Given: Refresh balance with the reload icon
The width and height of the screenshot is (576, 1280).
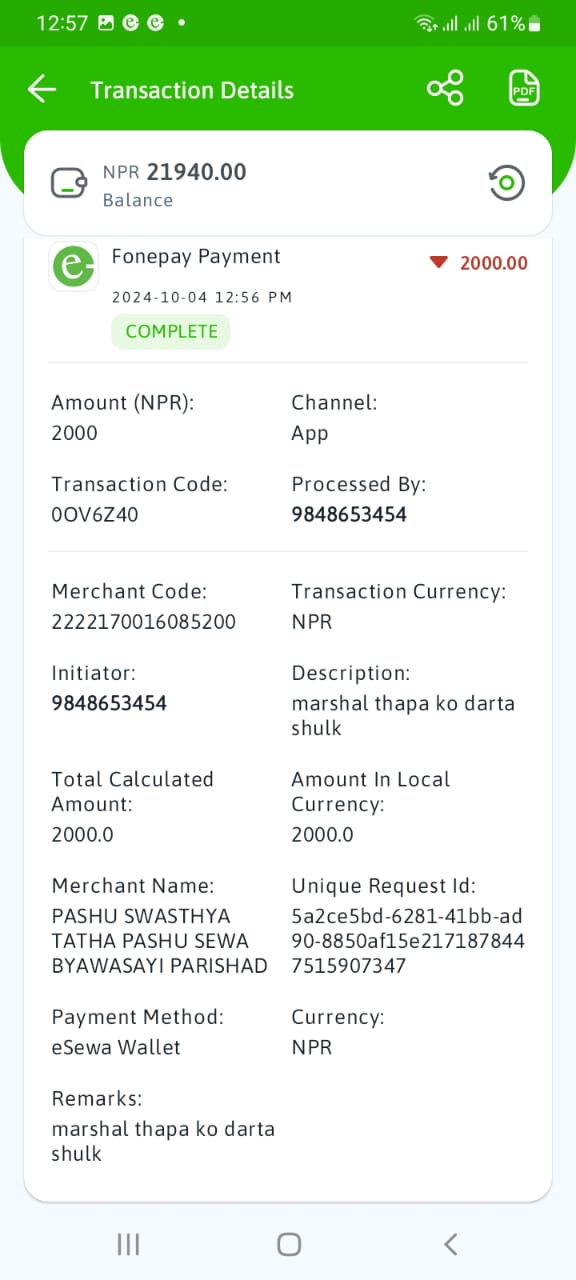Looking at the screenshot, I should 507,183.
